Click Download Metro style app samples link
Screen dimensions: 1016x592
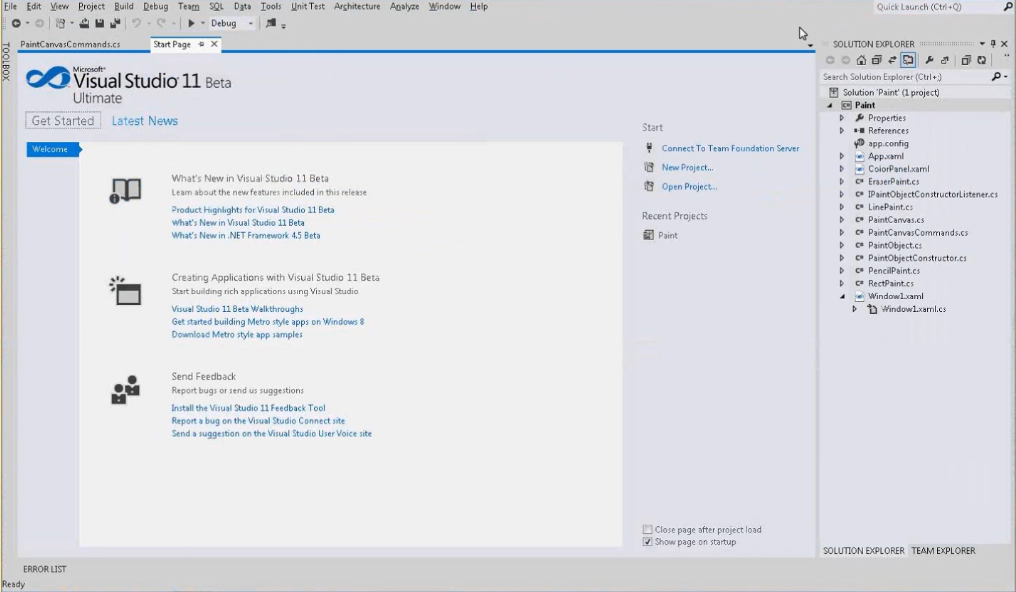click(x=237, y=335)
